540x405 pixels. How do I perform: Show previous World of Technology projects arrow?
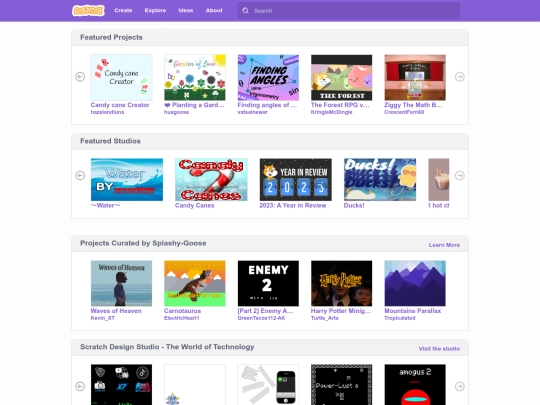coord(80,386)
